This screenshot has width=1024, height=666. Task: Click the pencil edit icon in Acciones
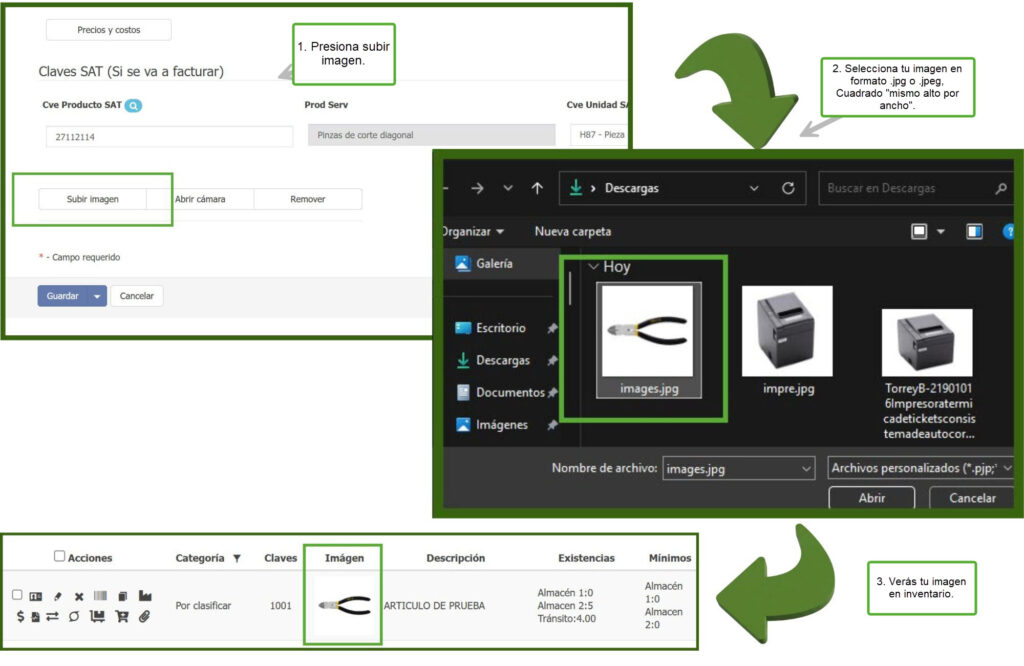[x=57, y=596]
